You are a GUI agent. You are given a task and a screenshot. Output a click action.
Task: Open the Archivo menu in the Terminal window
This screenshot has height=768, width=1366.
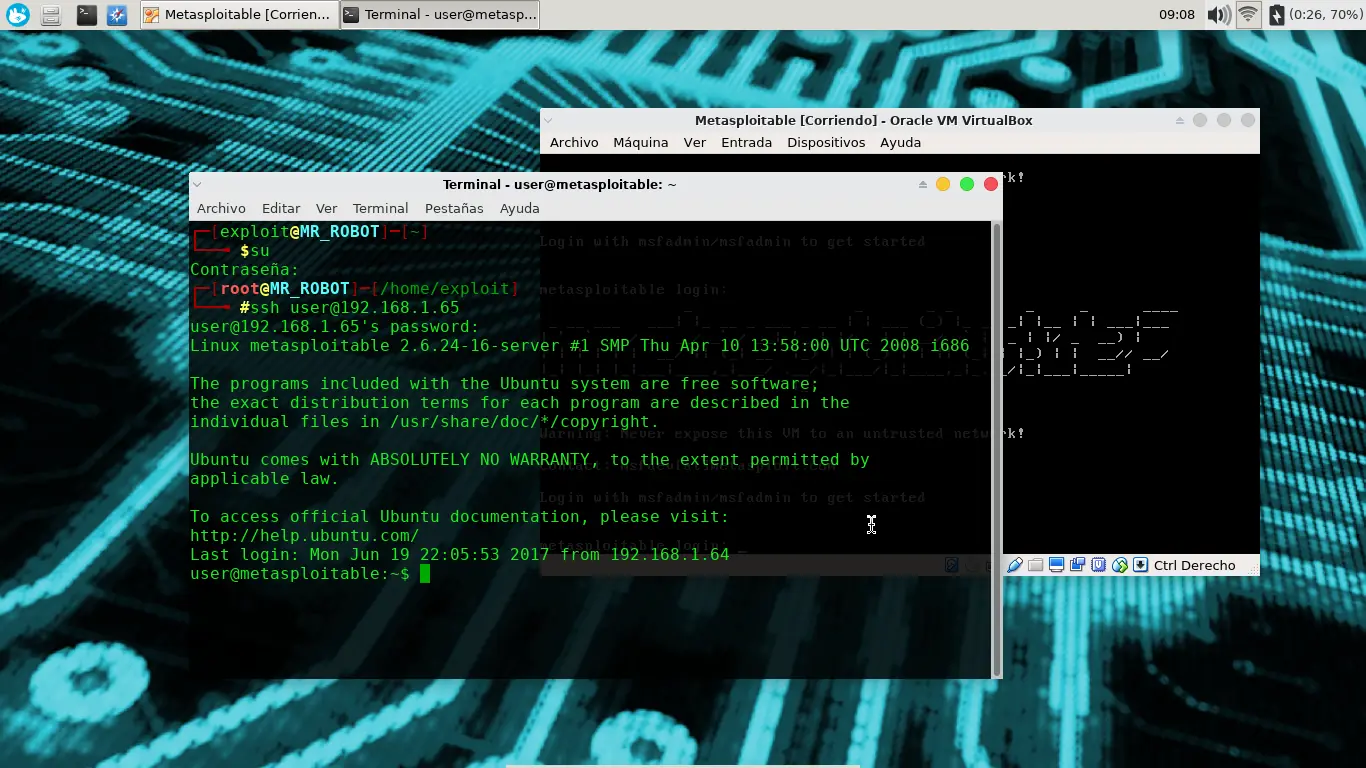pos(221,209)
